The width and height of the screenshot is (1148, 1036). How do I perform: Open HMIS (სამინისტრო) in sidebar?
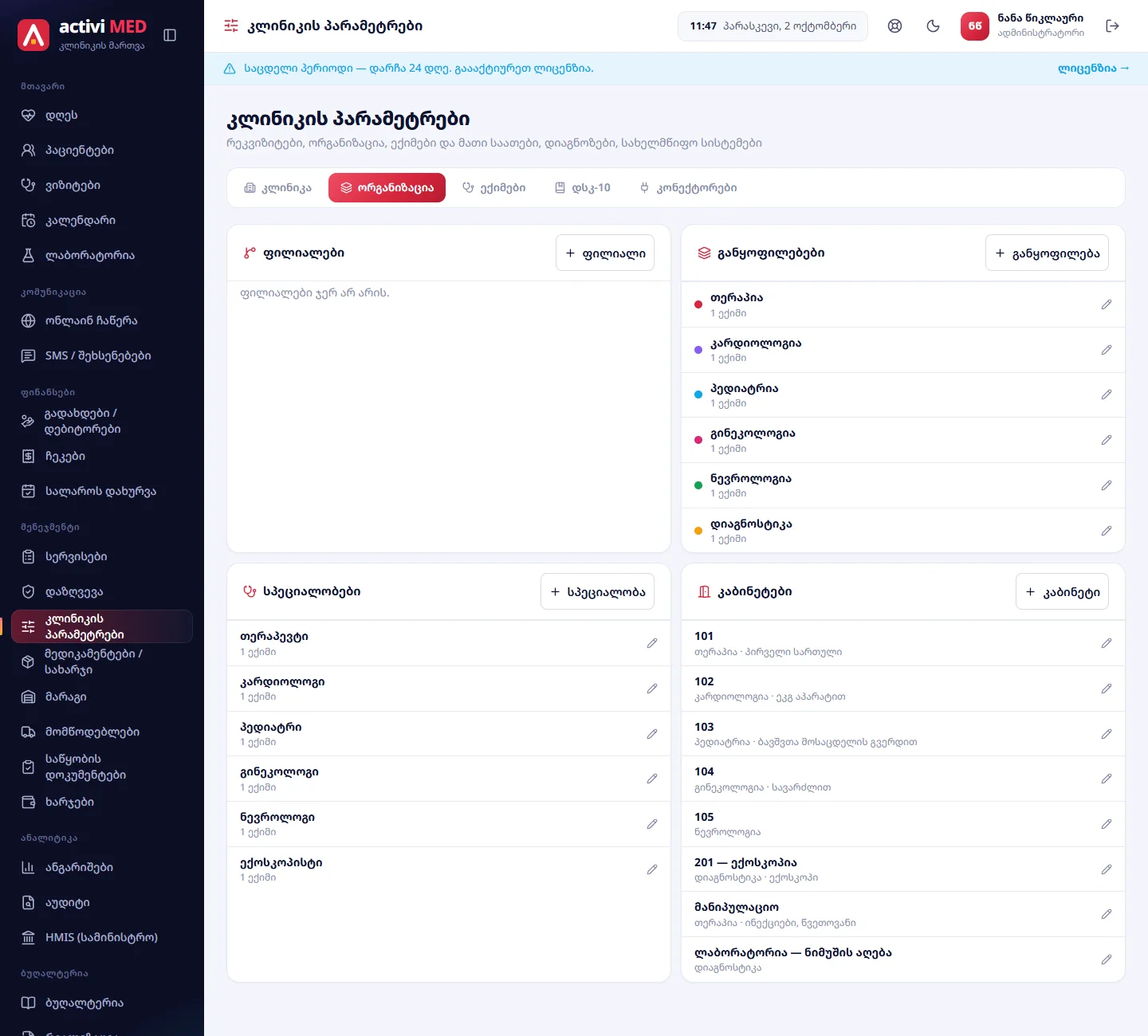point(102,937)
